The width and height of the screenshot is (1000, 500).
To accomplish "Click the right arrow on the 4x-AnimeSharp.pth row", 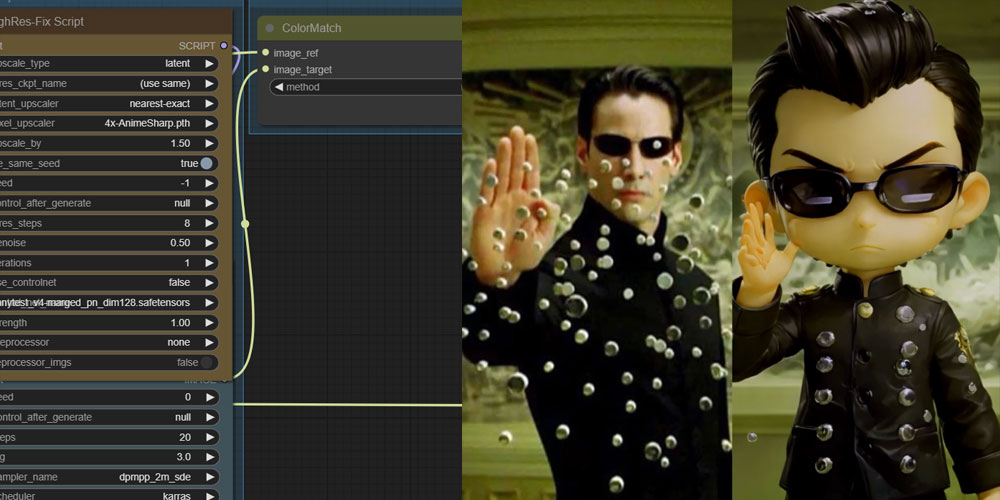I will [x=209, y=124].
